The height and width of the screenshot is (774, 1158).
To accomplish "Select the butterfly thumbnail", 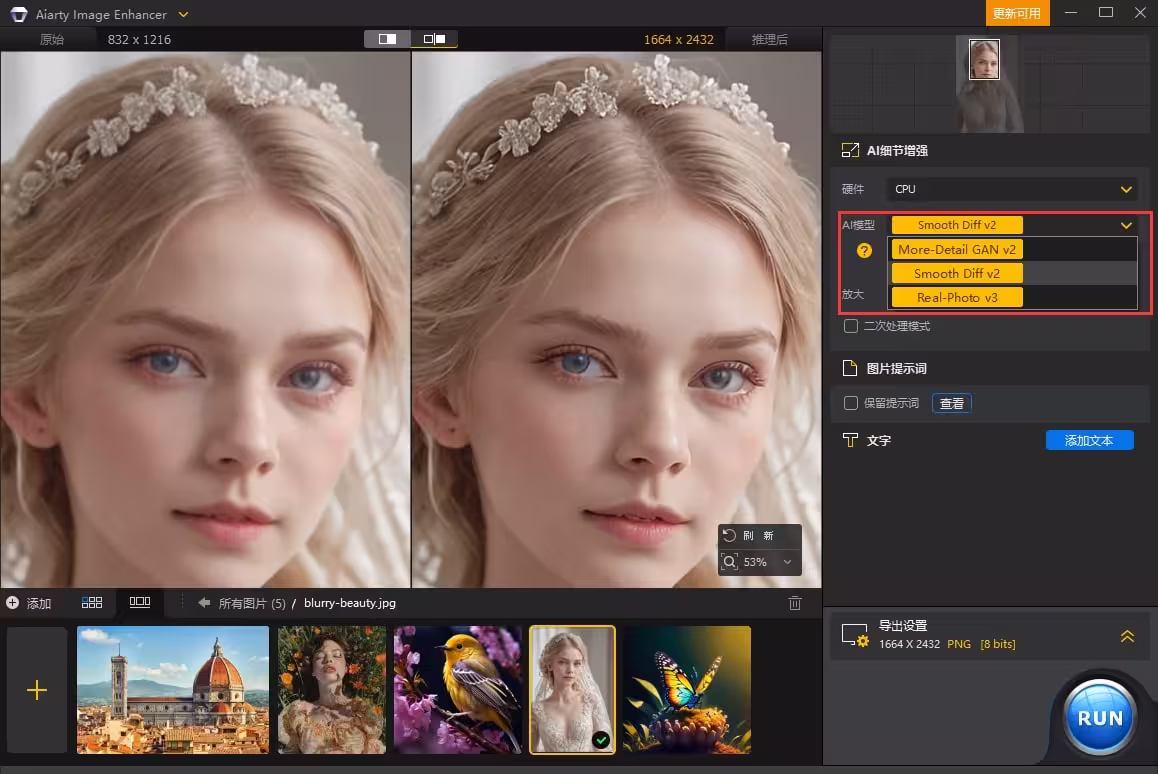I will pos(687,690).
